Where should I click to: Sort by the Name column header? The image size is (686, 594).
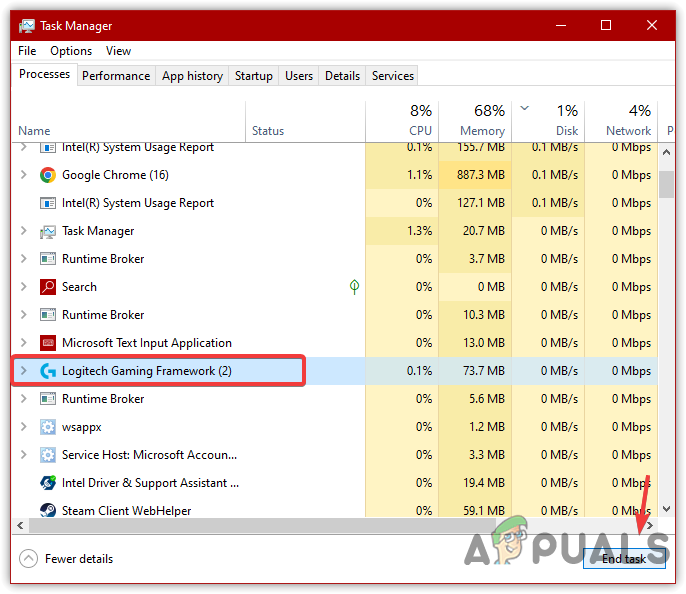tap(129, 122)
